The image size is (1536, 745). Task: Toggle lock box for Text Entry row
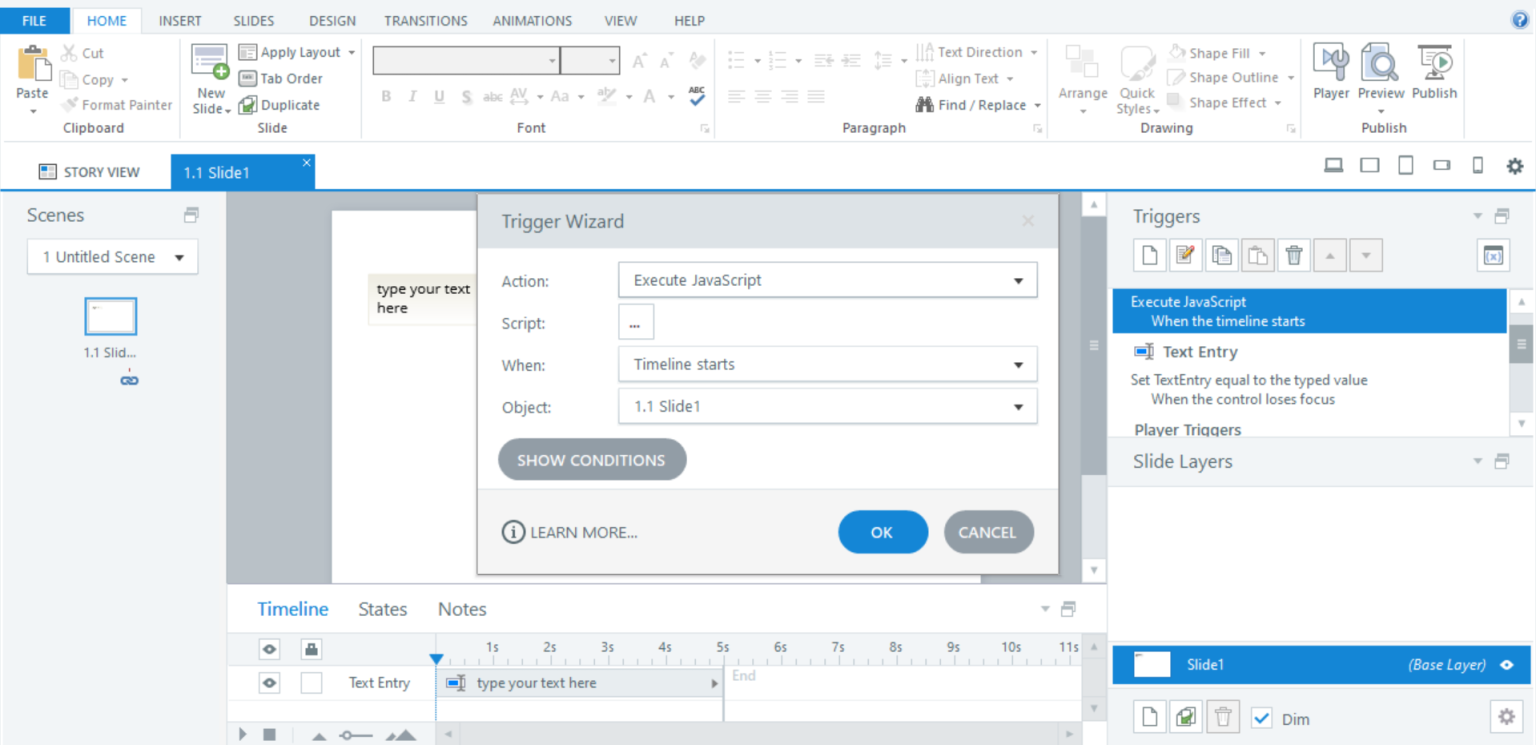click(x=311, y=683)
